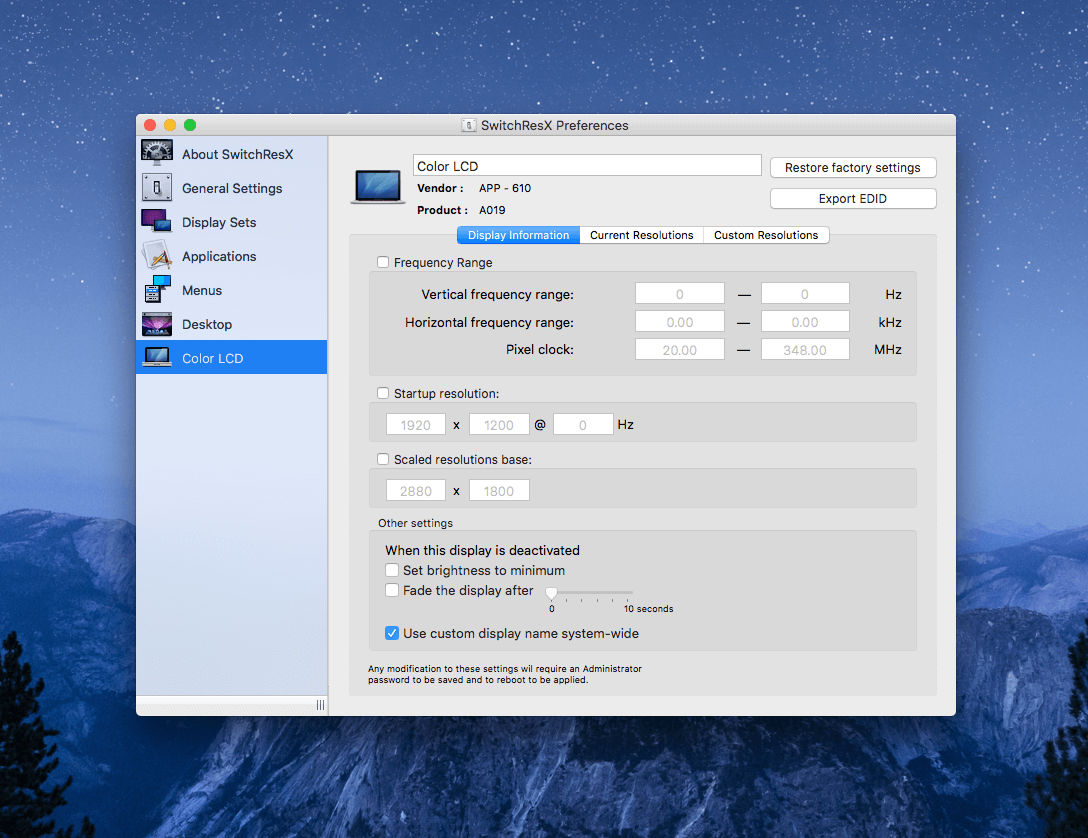Switch to the Display Information tab

518,235
